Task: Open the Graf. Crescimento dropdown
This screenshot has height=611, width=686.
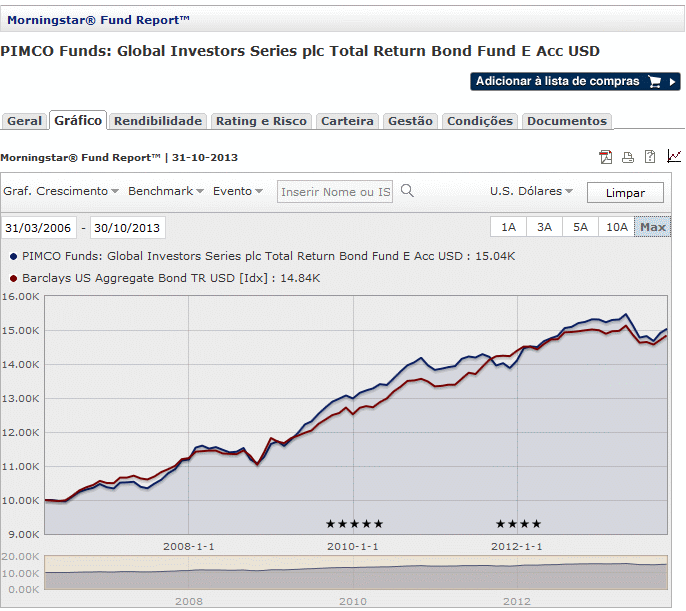Action: (61, 191)
